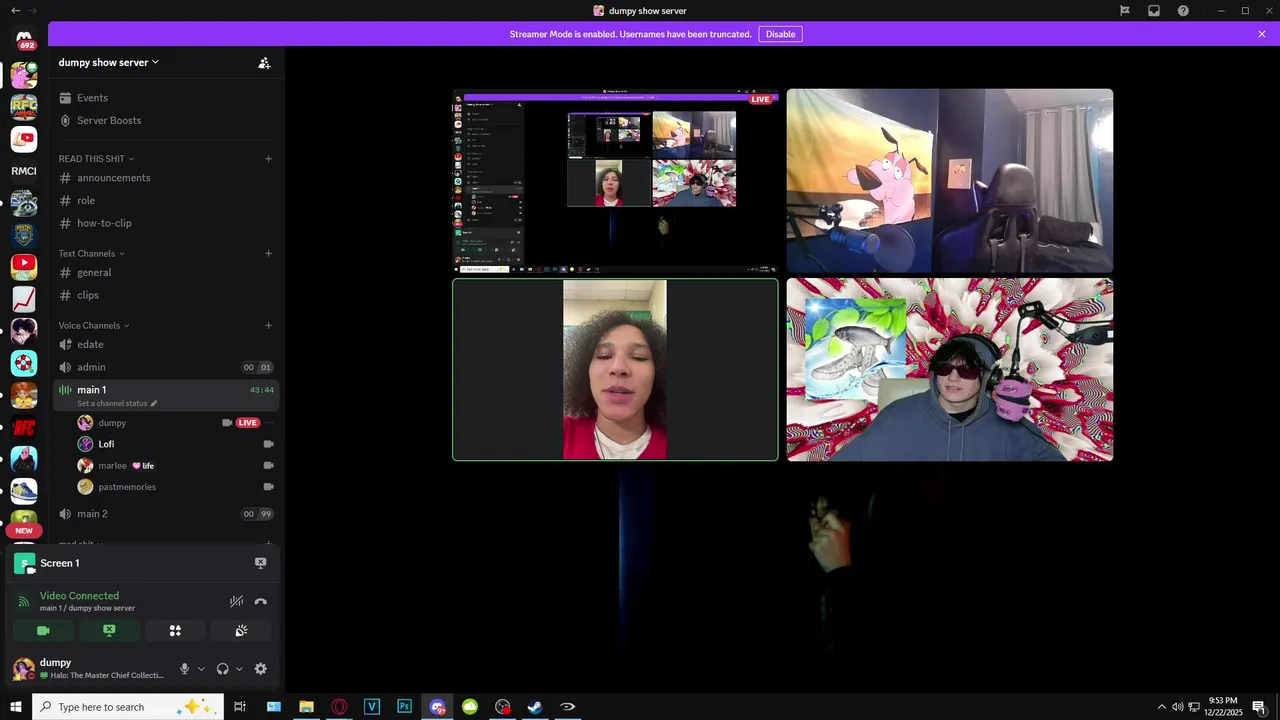Add a channel under Voice Channels
Viewport: 1280px width, 720px height.
click(x=268, y=325)
